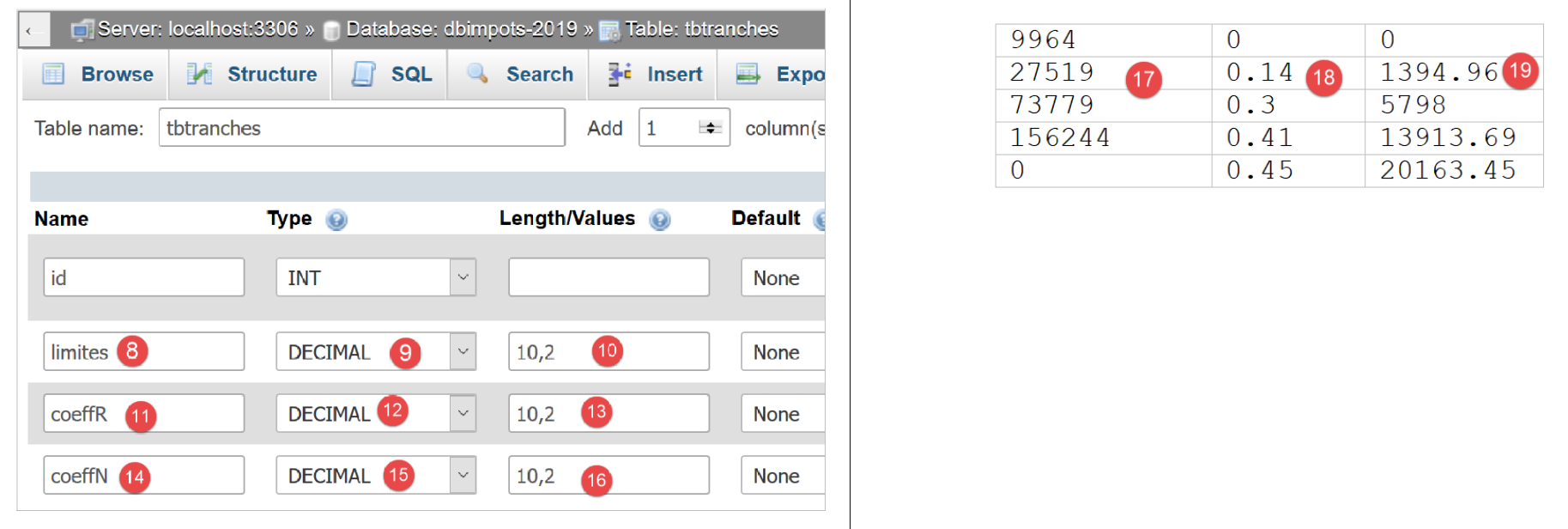Expand the coeffR type dropdown
This screenshot has height=529, width=1568.
click(463, 413)
